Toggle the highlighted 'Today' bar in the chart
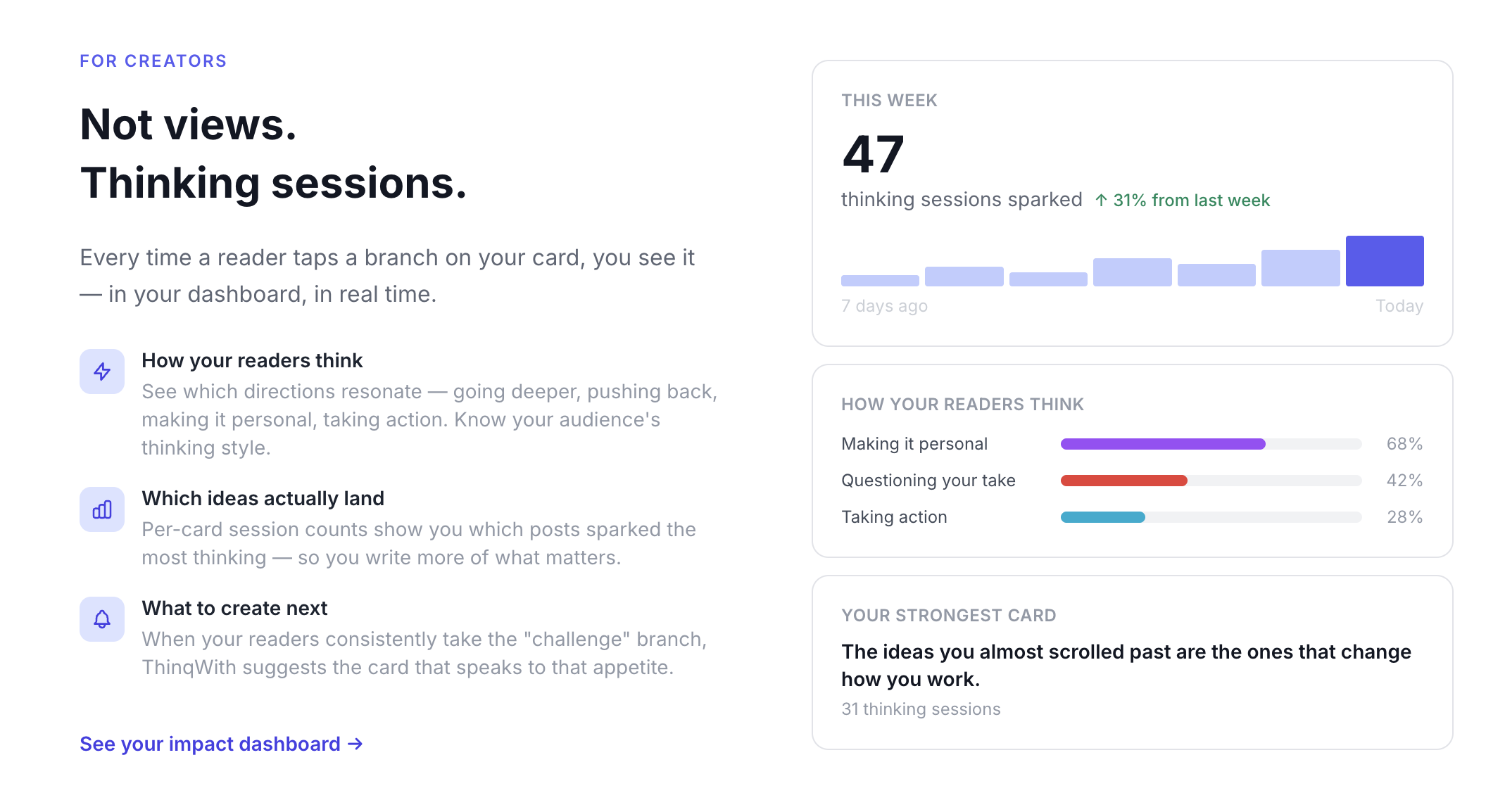This screenshot has width=1505, height=812. click(1384, 260)
